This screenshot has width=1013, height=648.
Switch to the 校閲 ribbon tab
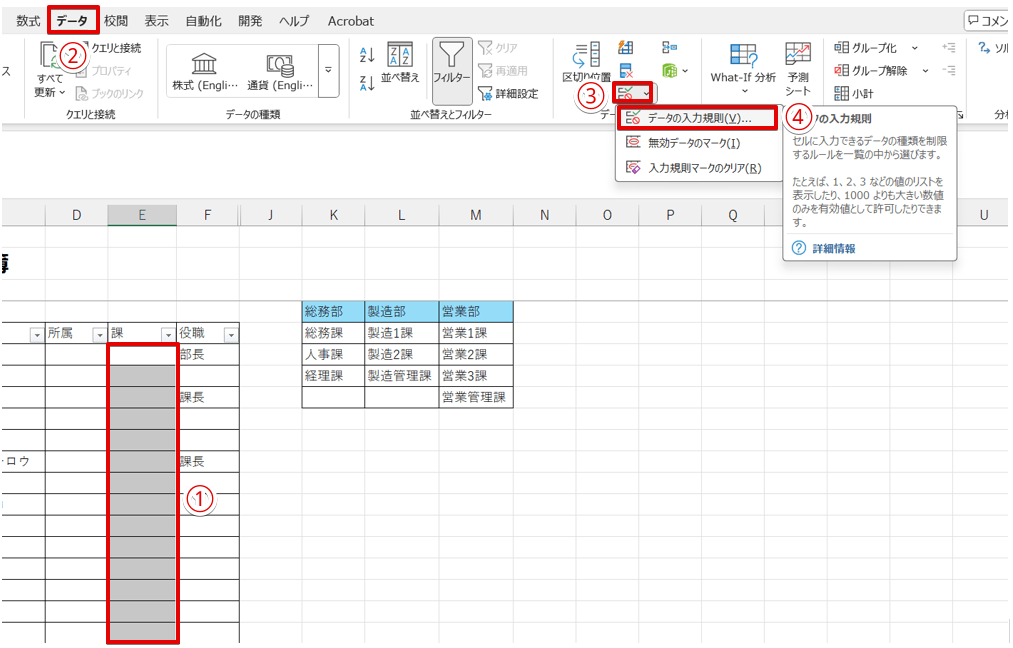[116, 21]
